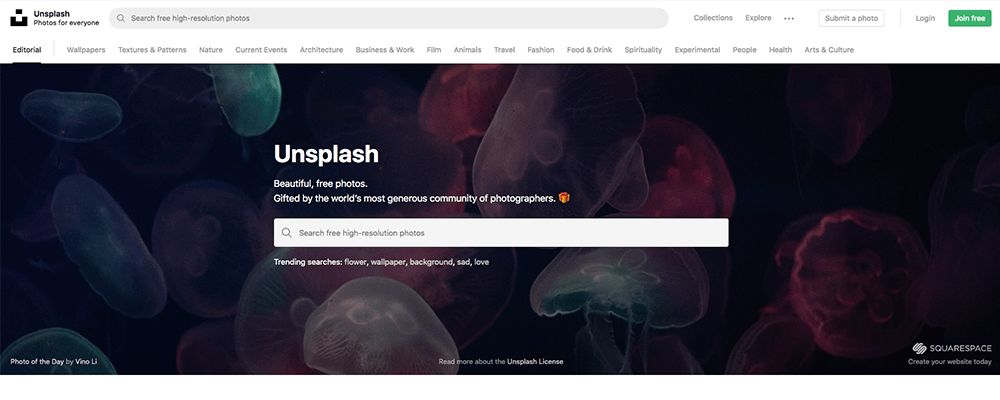This screenshot has width=1000, height=400.
Task: Click the trending search 'flower'
Action: (x=355, y=262)
